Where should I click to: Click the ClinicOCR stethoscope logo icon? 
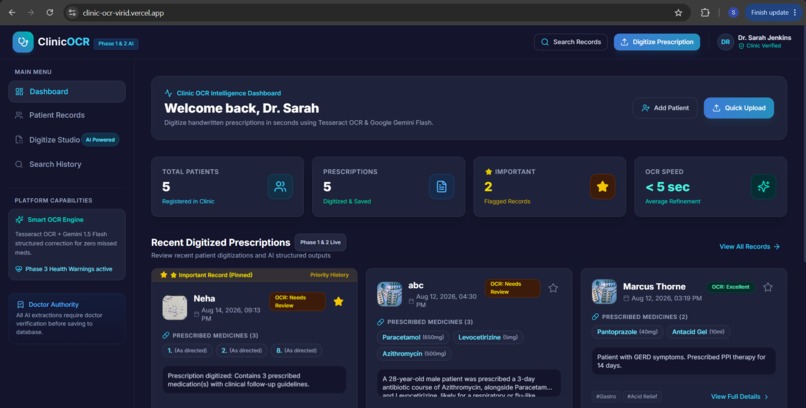[23, 42]
